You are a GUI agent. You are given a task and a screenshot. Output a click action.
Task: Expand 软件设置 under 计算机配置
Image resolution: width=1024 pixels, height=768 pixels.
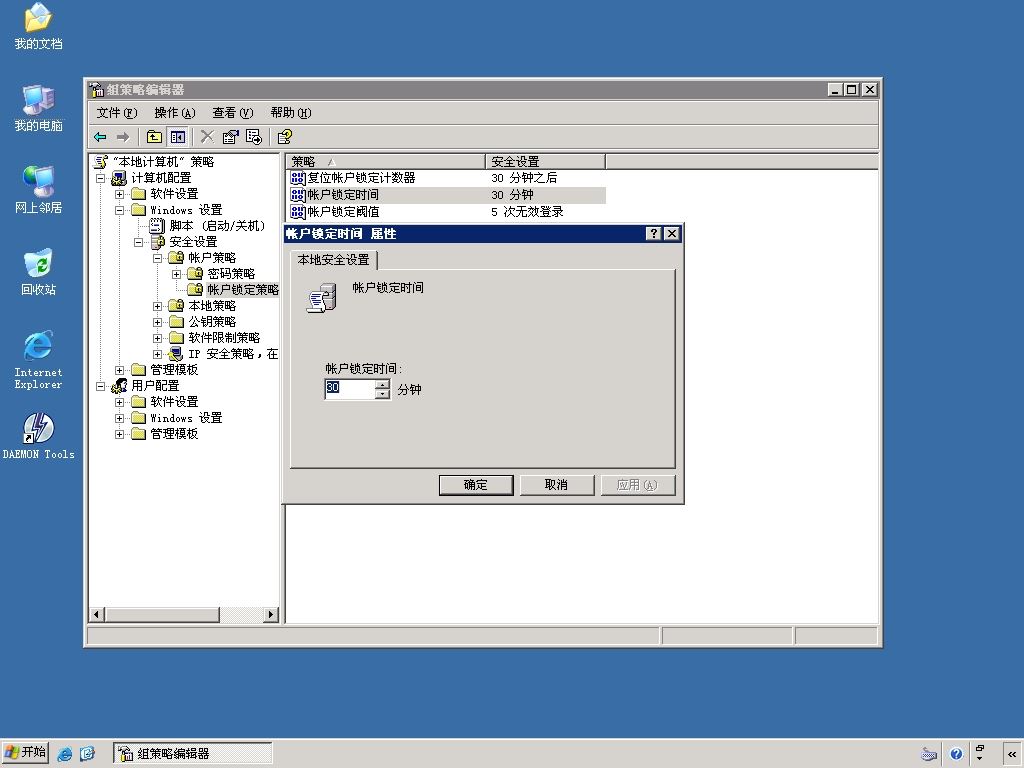pyautogui.click(x=120, y=194)
